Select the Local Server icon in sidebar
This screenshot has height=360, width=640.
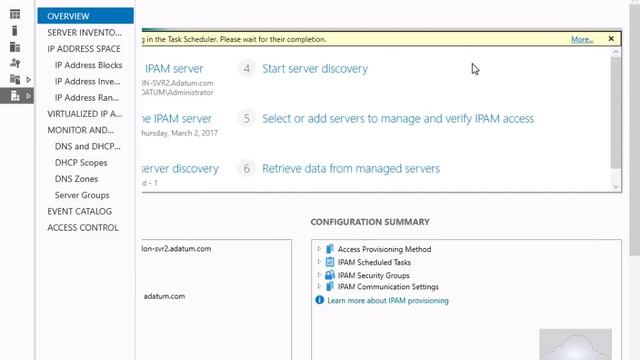click(x=15, y=31)
